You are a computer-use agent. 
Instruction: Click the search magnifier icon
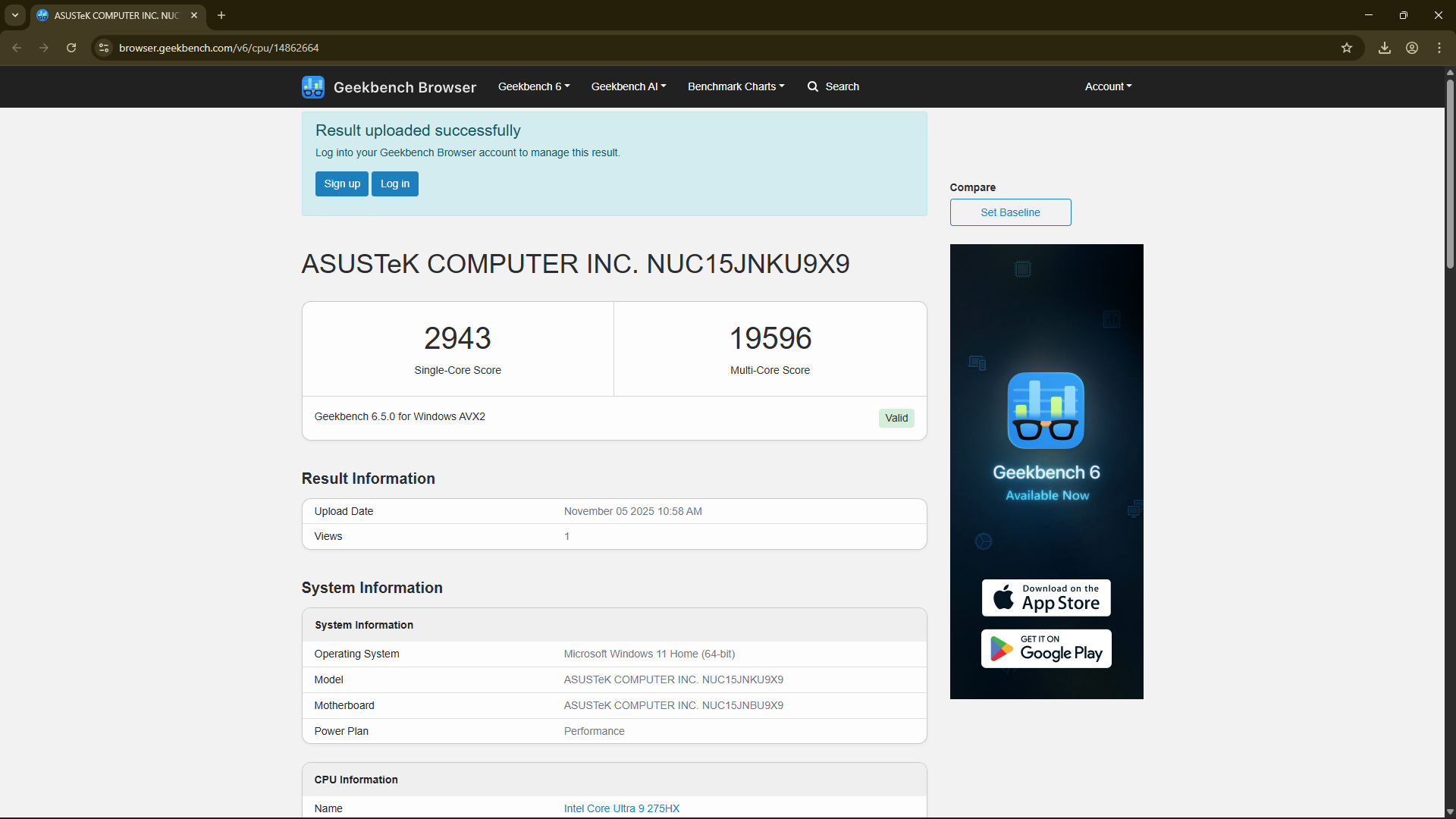[x=812, y=86]
